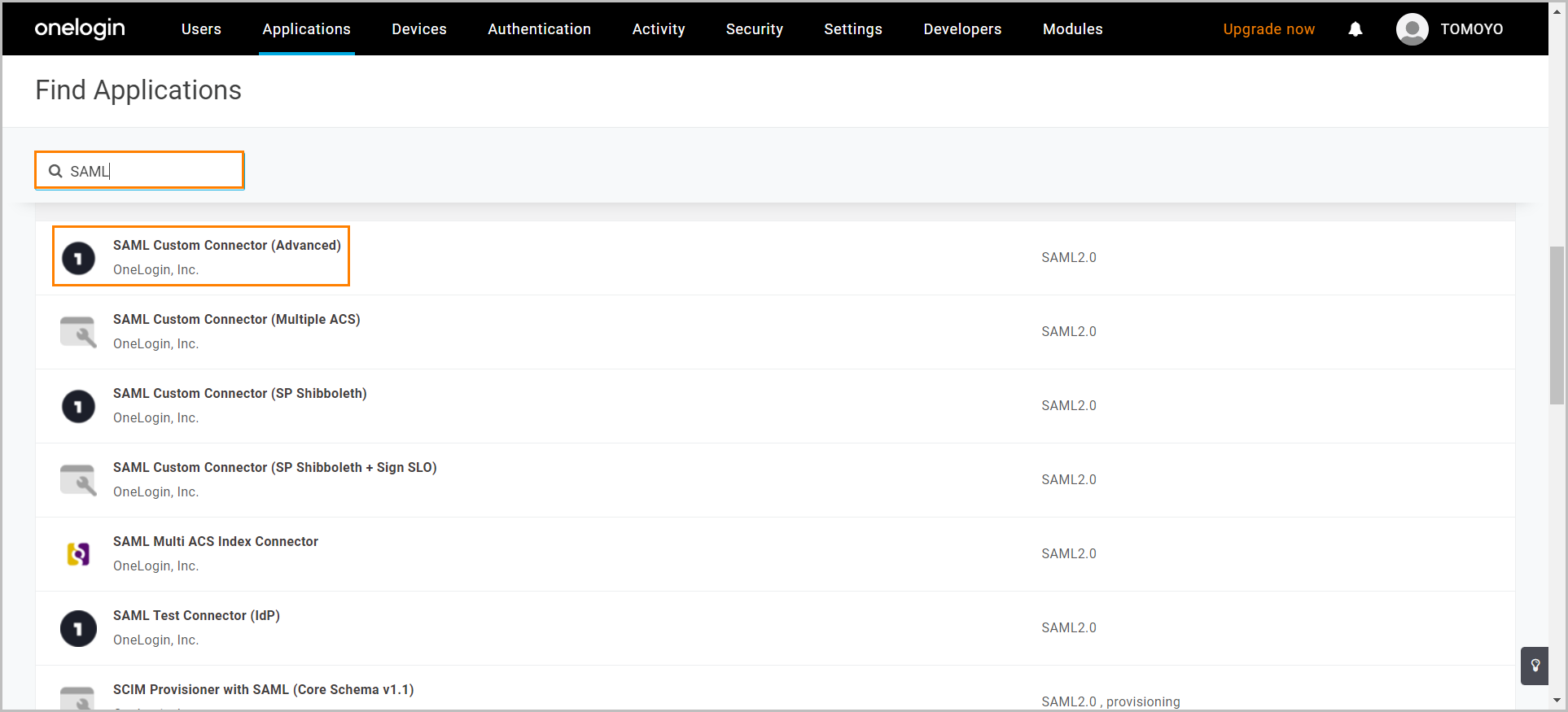This screenshot has width=1568, height=712.
Task: Open the Devices menu
Action: 419,29
